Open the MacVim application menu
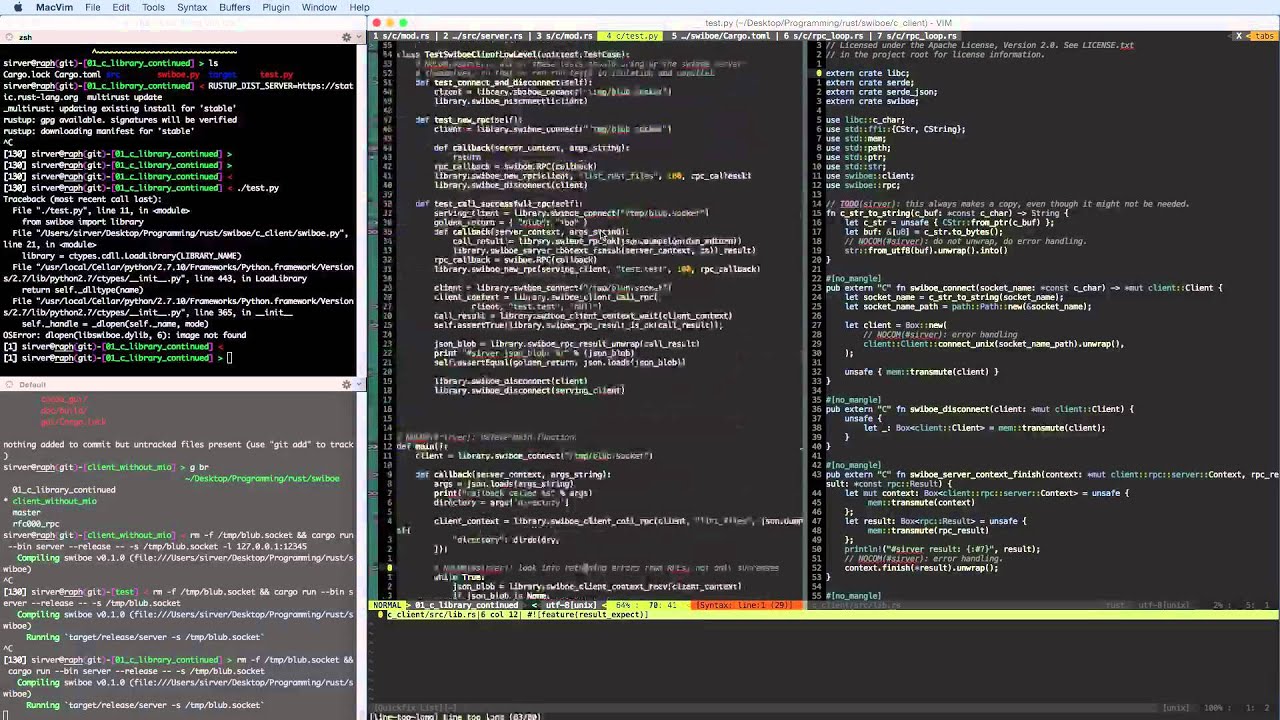The image size is (1280, 720). 54,7
